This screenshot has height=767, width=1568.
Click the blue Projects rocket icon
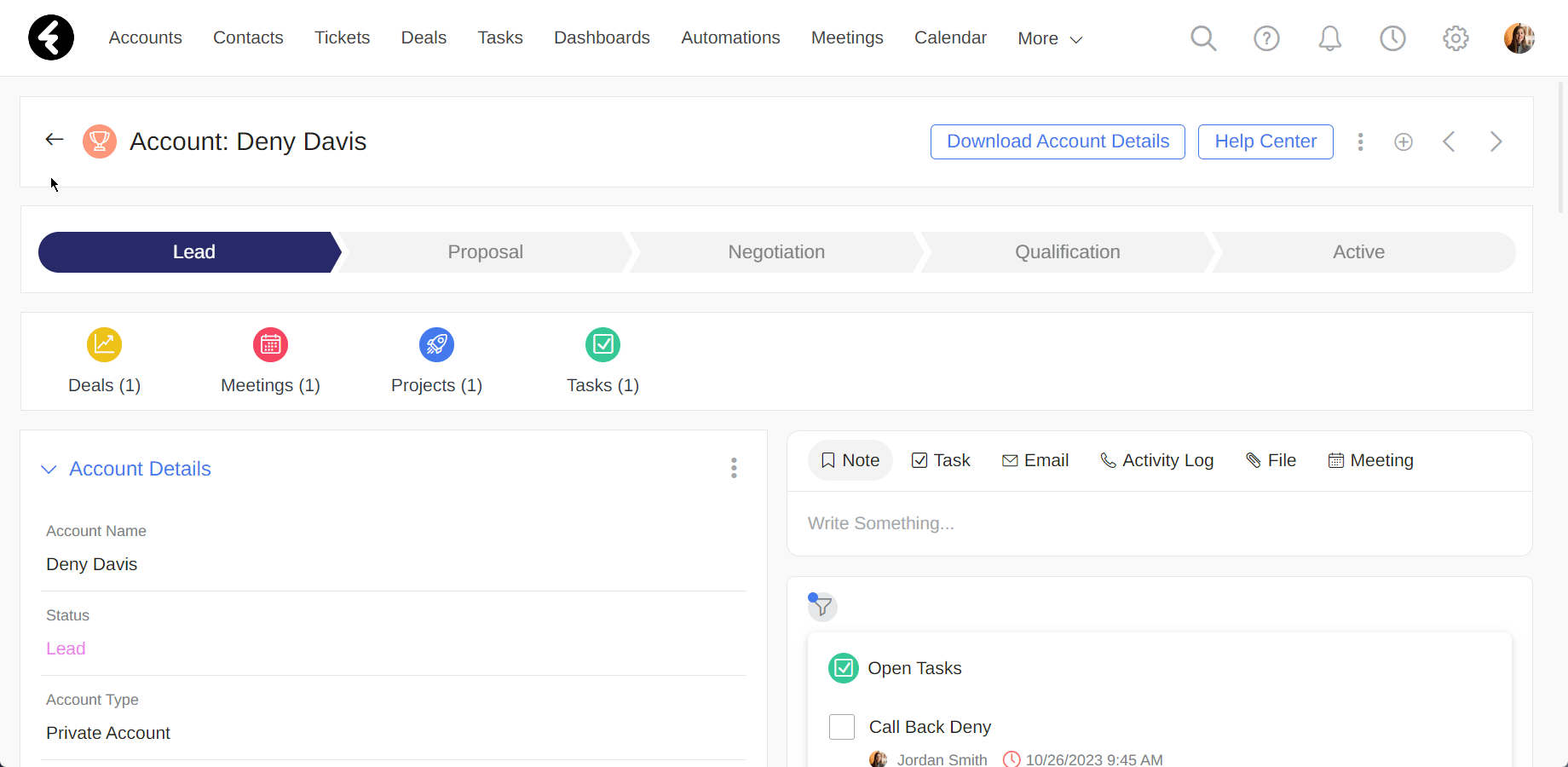[436, 344]
